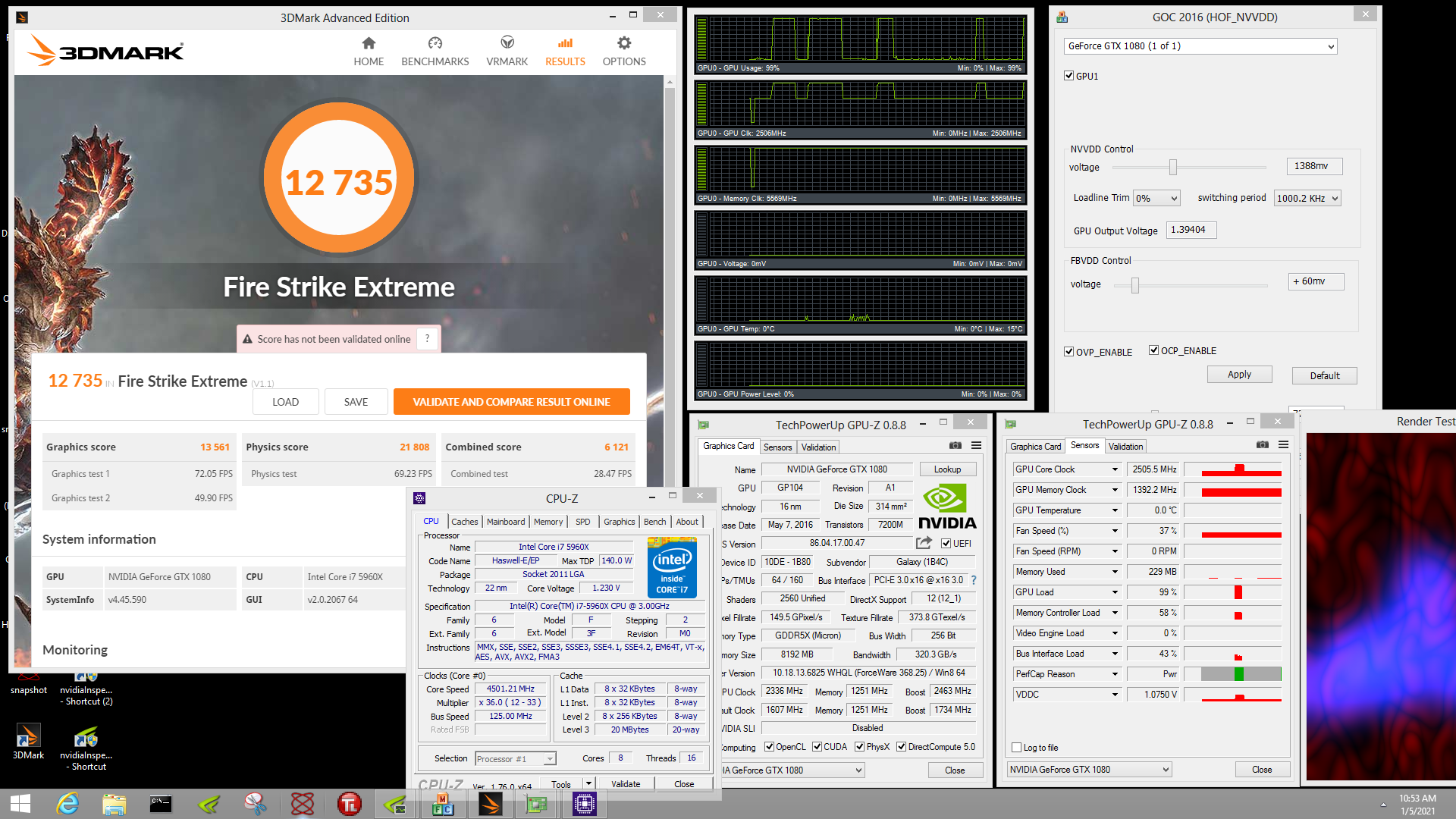
Task: Adjust the NVVDD voltage slider
Action: tap(1173, 168)
